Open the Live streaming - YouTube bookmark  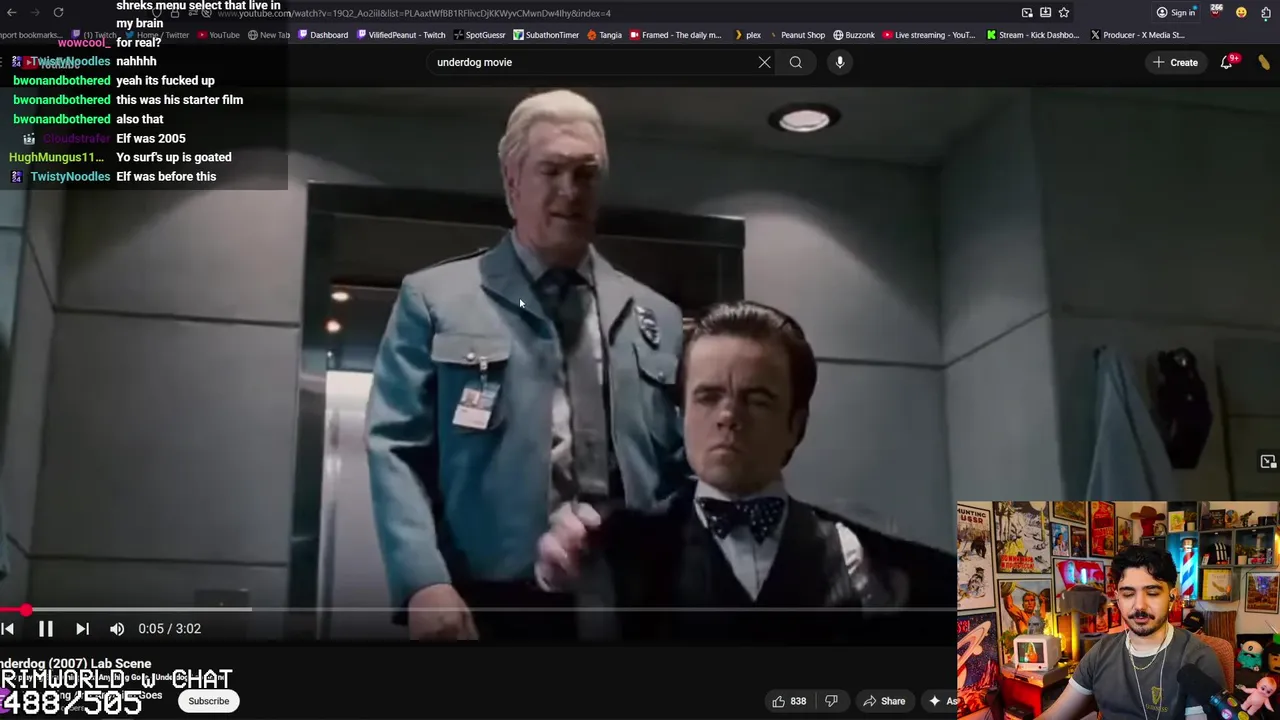coord(928,35)
